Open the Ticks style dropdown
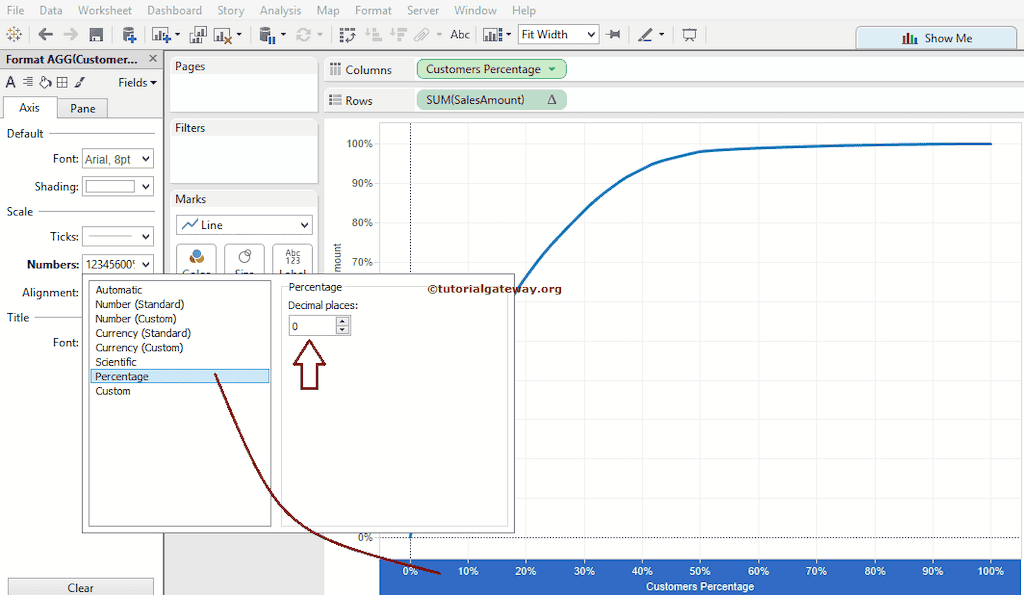This screenshot has height=595, width=1024. [117, 237]
